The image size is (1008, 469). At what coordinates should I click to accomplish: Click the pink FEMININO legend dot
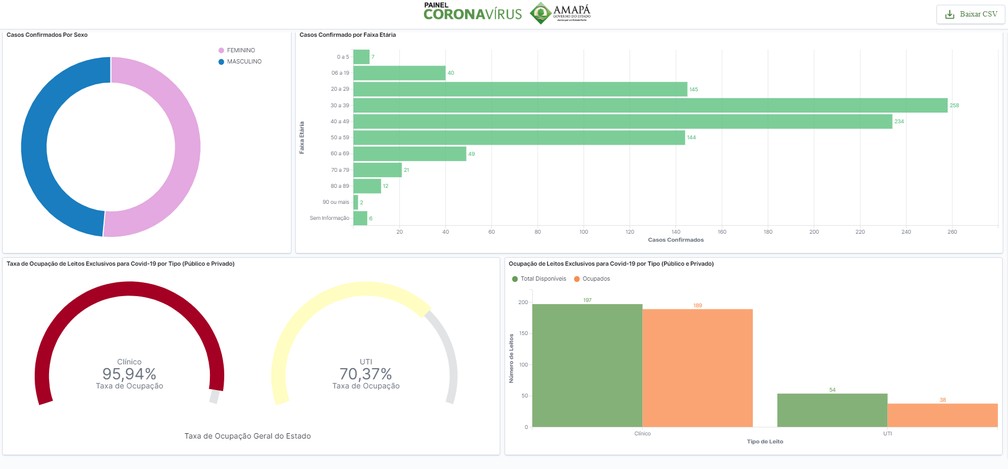pos(222,50)
